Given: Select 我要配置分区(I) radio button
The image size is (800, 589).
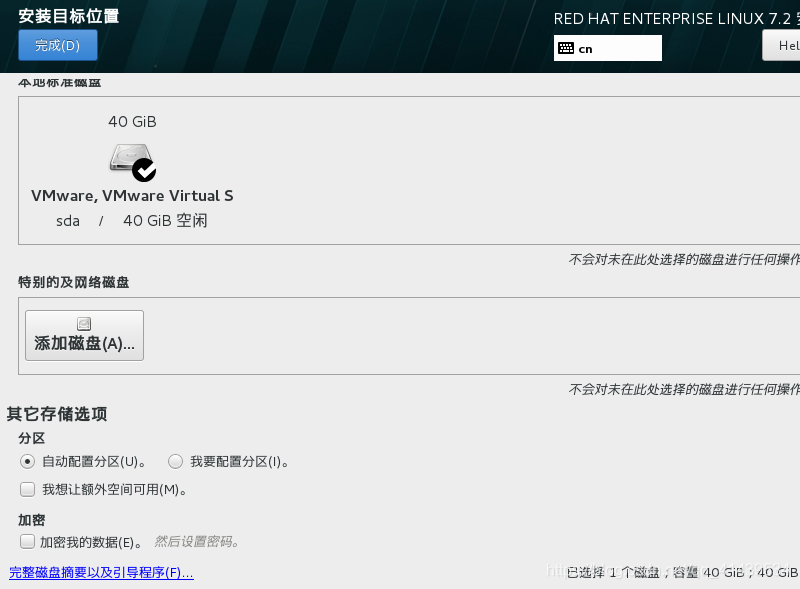Looking at the screenshot, I should click(176, 462).
